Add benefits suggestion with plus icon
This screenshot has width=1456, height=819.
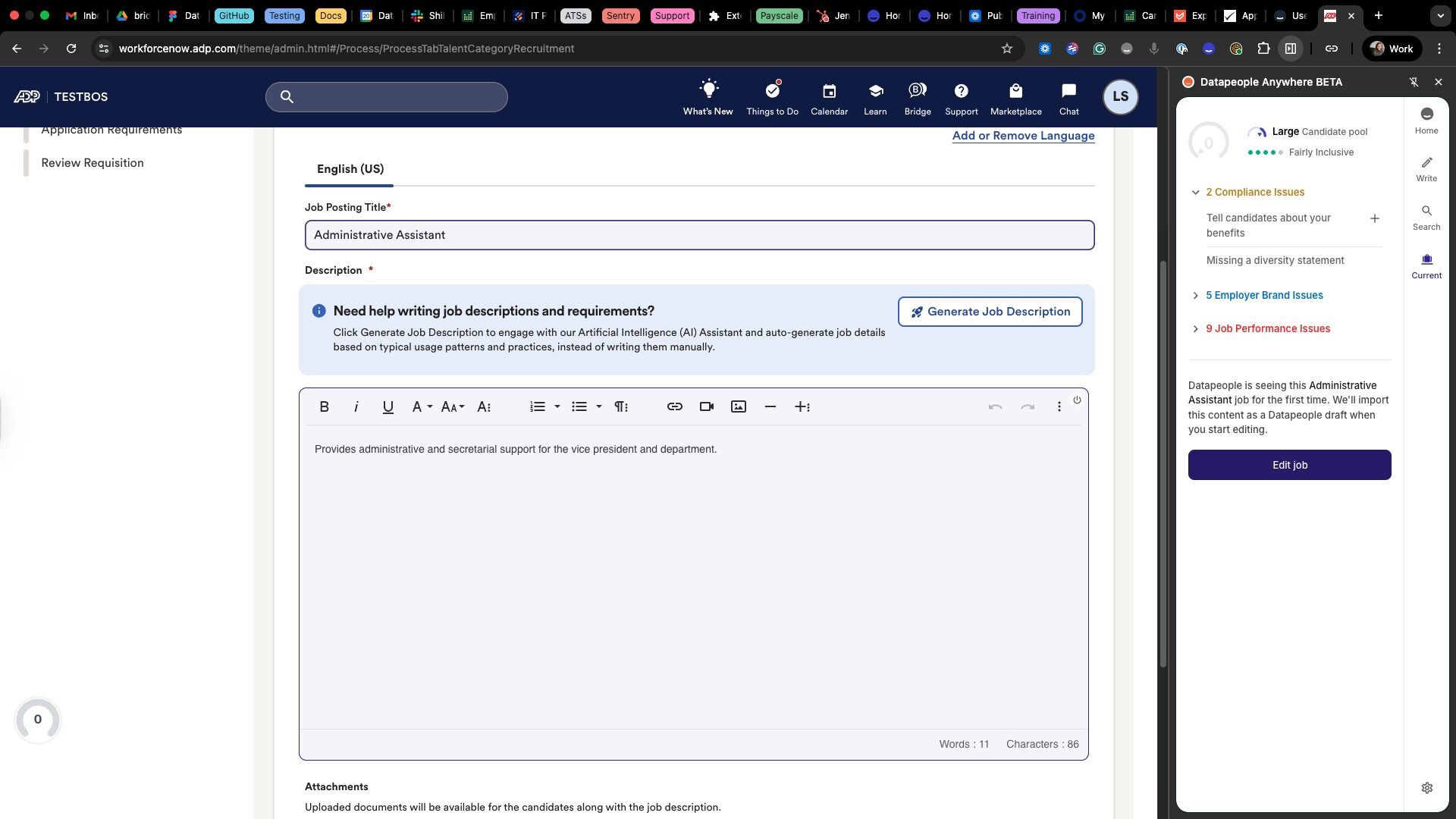[1374, 218]
